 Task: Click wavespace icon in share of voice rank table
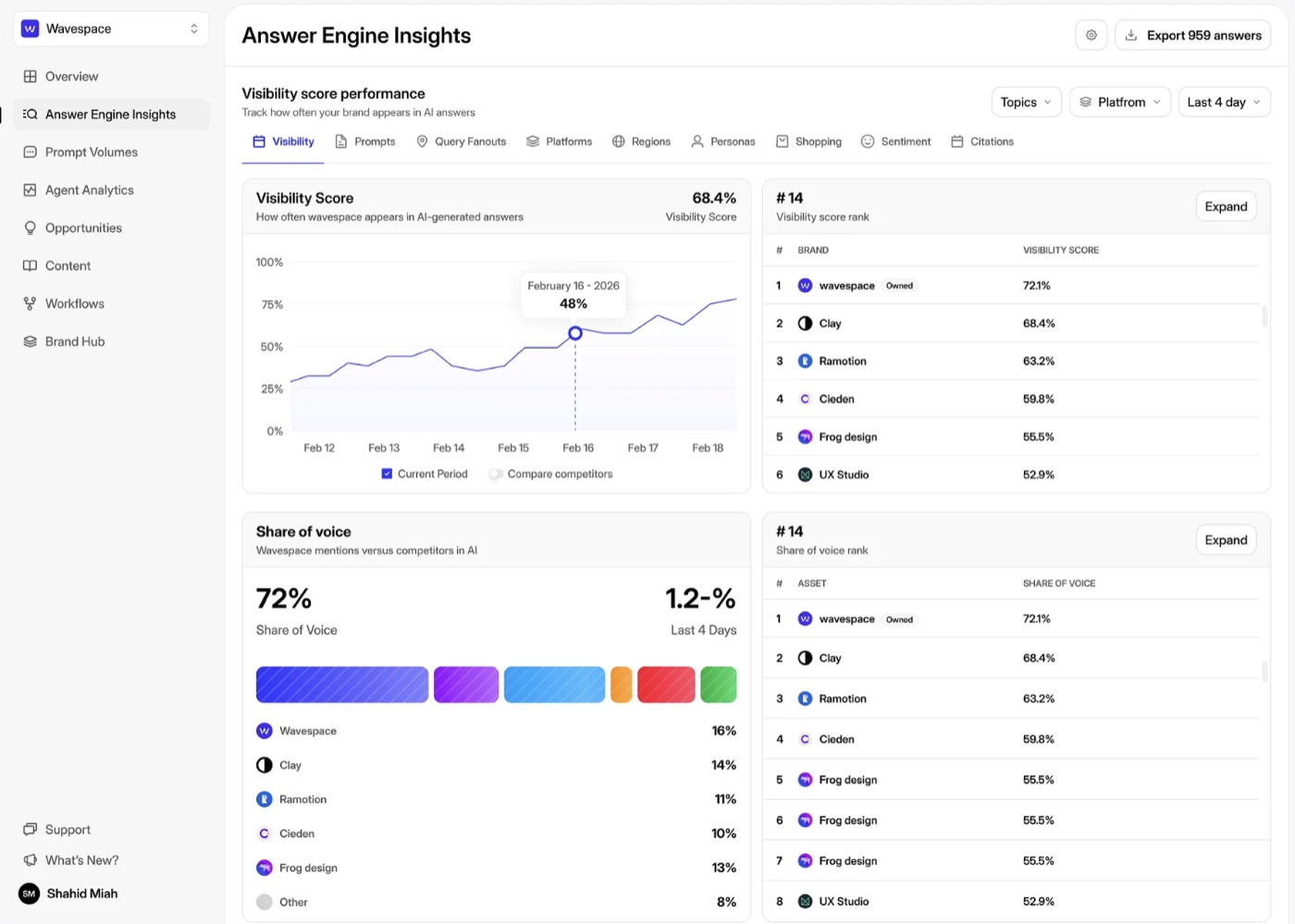coord(805,619)
